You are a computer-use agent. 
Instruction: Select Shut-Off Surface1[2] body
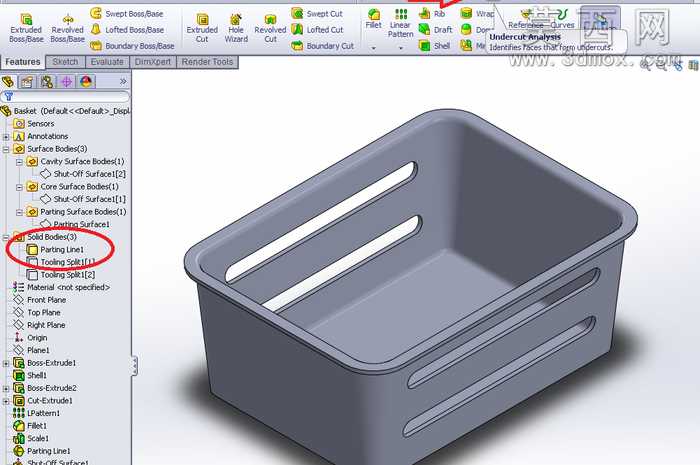point(83,174)
